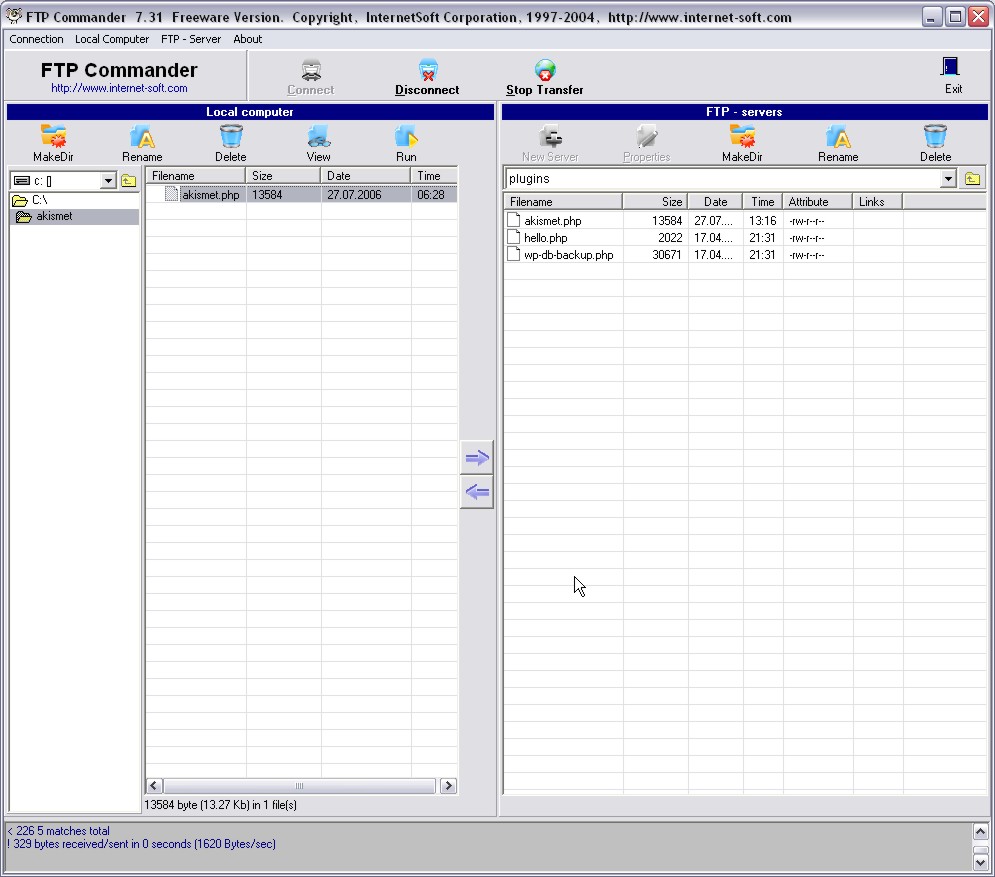This screenshot has height=877, width=995.
Task: Click remote akismet.php file icon
Action: pyautogui.click(x=514, y=220)
